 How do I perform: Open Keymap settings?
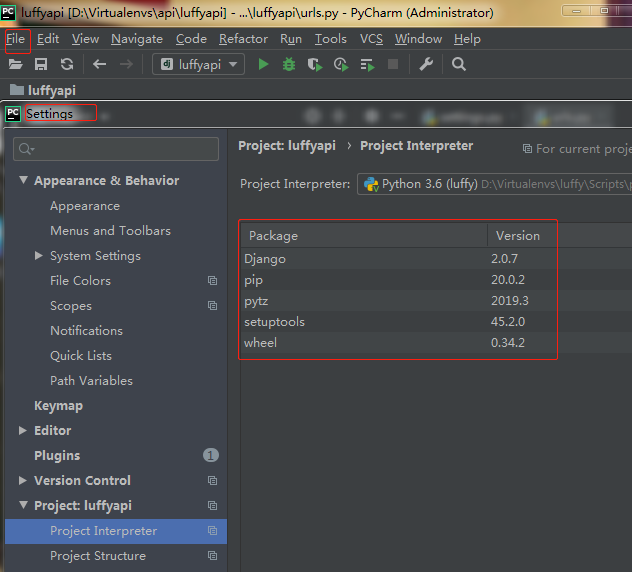pyautogui.click(x=58, y=406)
